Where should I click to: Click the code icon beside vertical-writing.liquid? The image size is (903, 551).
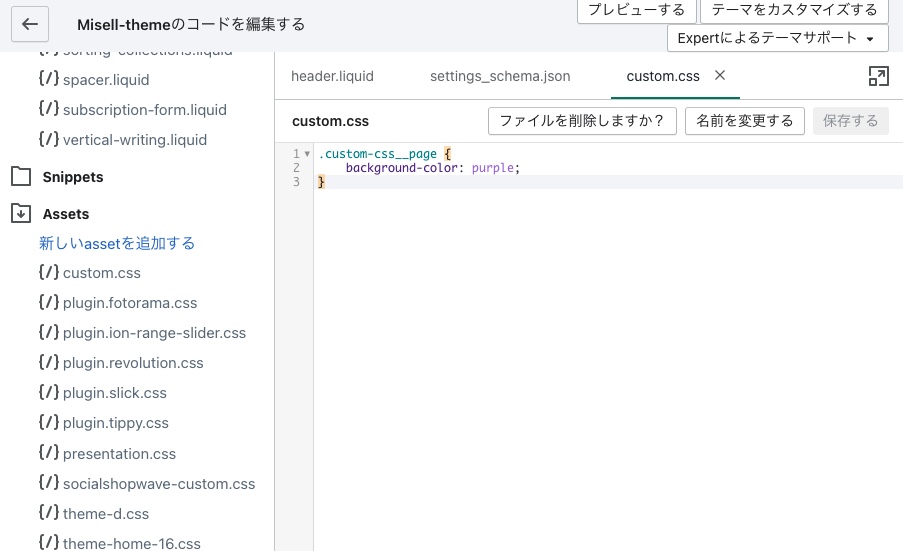point(49,138)
